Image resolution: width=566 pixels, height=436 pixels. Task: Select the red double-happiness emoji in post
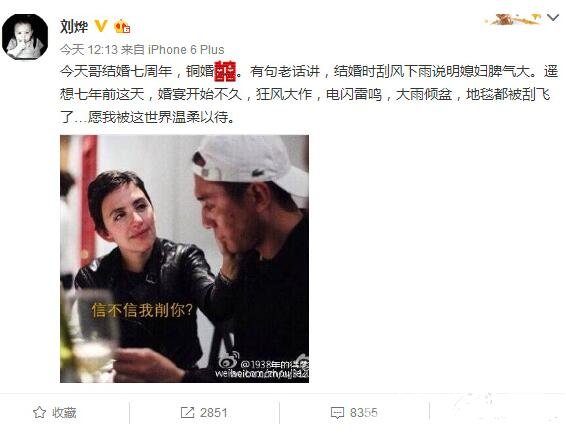[x=226, y=71]
